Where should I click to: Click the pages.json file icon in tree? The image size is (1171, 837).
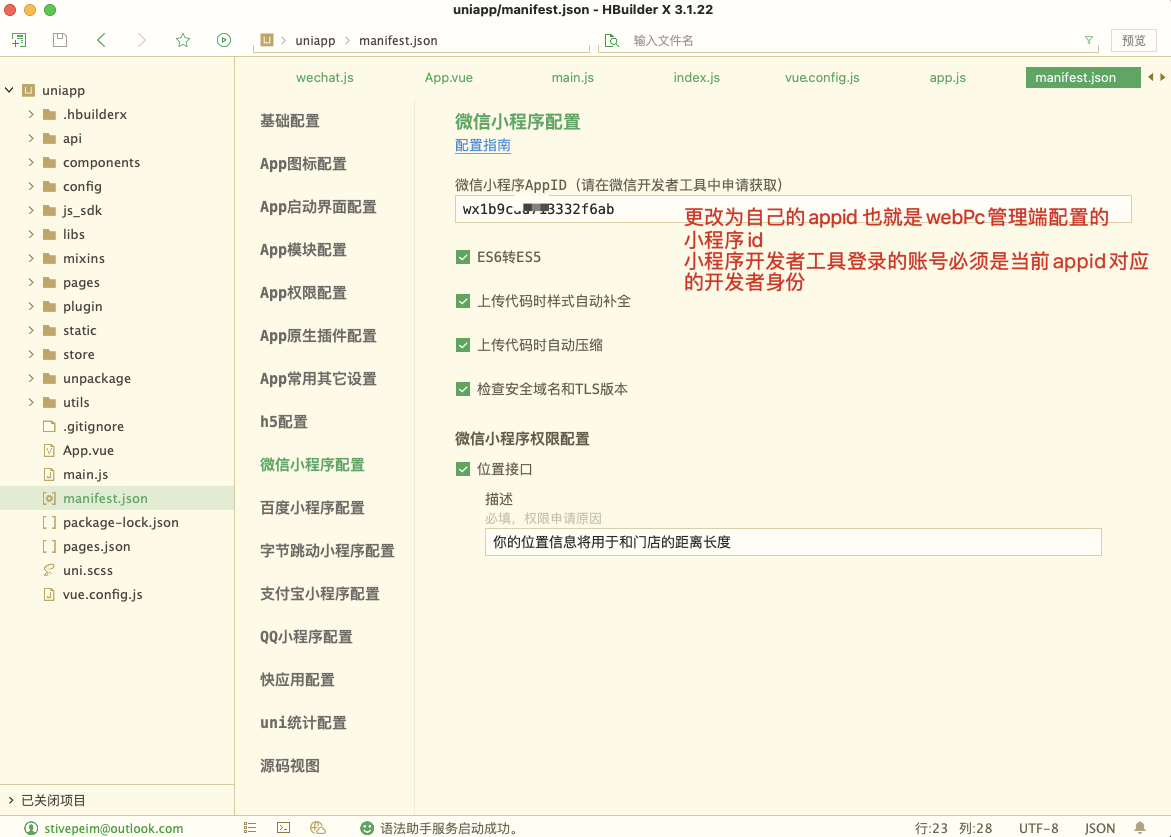(49, 547)
